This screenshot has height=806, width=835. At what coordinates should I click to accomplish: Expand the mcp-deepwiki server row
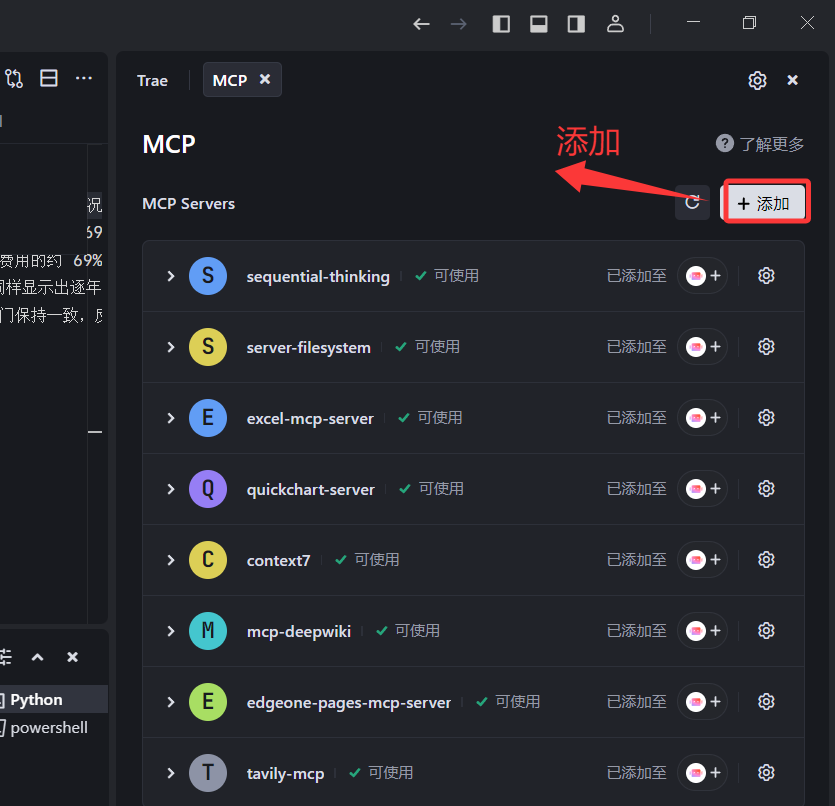point(170,631)
